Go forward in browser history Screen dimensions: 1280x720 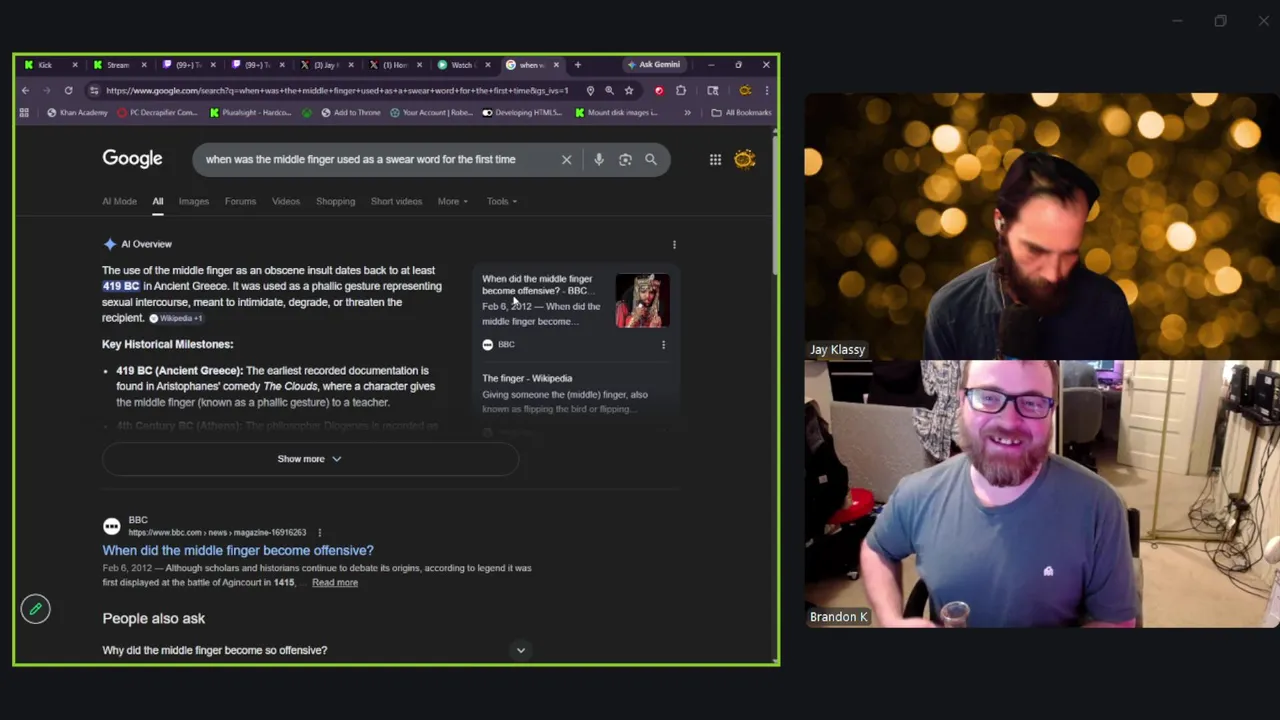pos(47,91)
